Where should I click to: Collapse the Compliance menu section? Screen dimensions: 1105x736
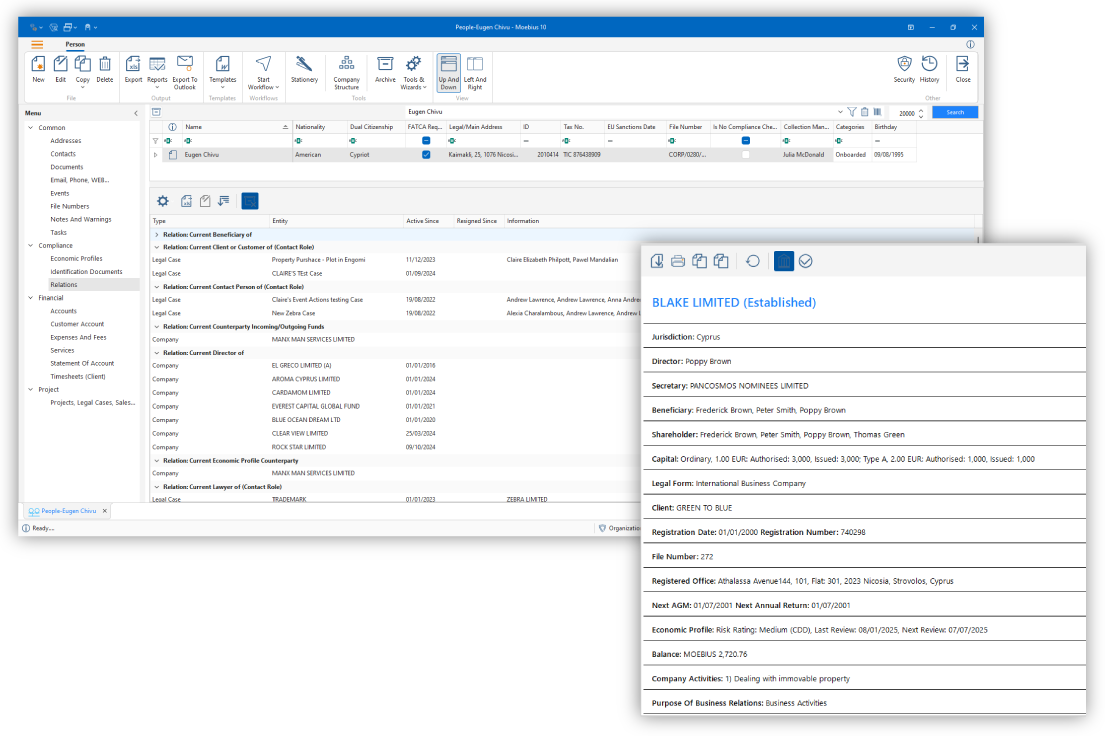31,245
